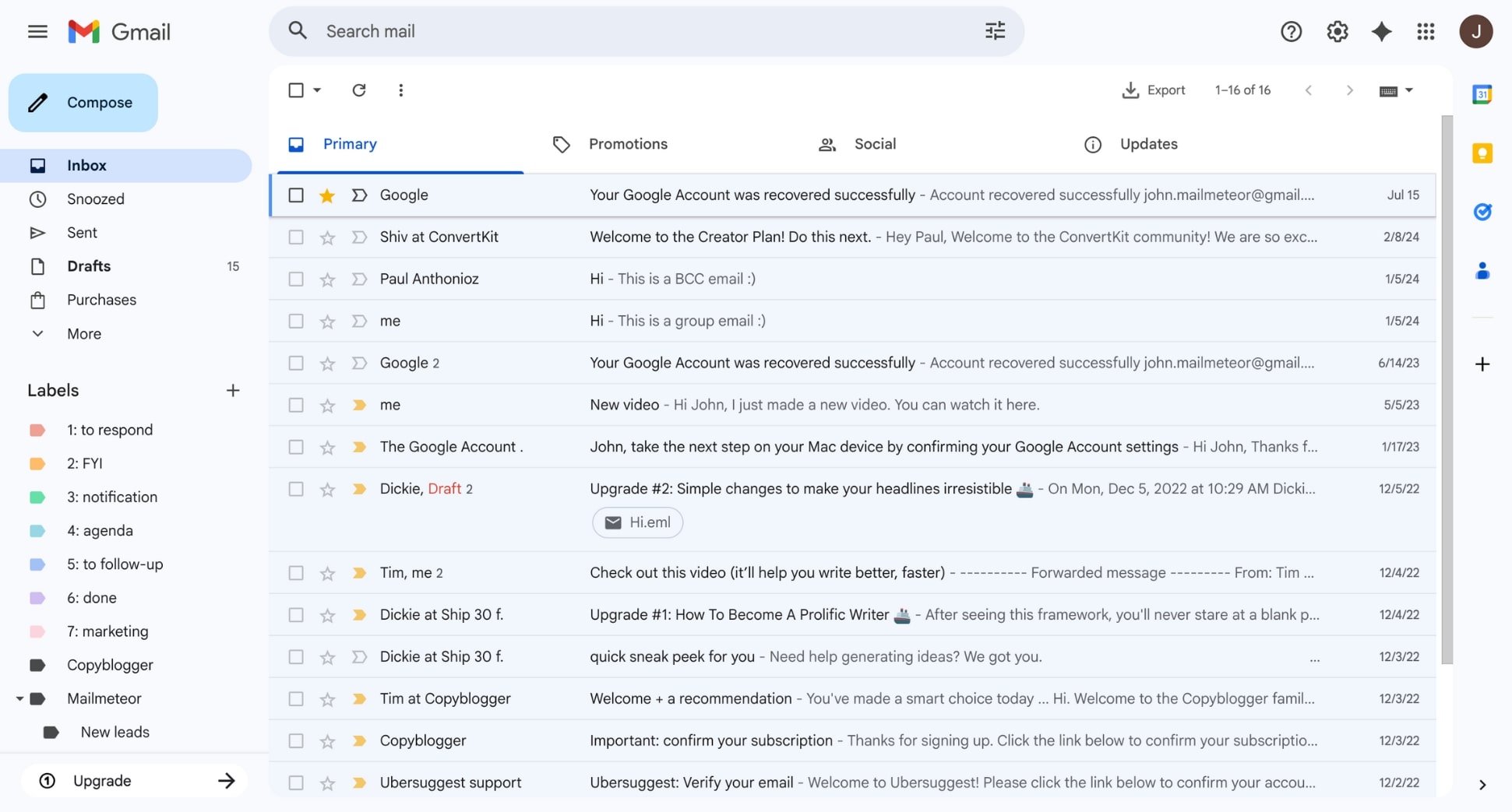This screenshot has width=1512, height=812.
Task: Open the Google apps grid
Action: (1426, 31)
